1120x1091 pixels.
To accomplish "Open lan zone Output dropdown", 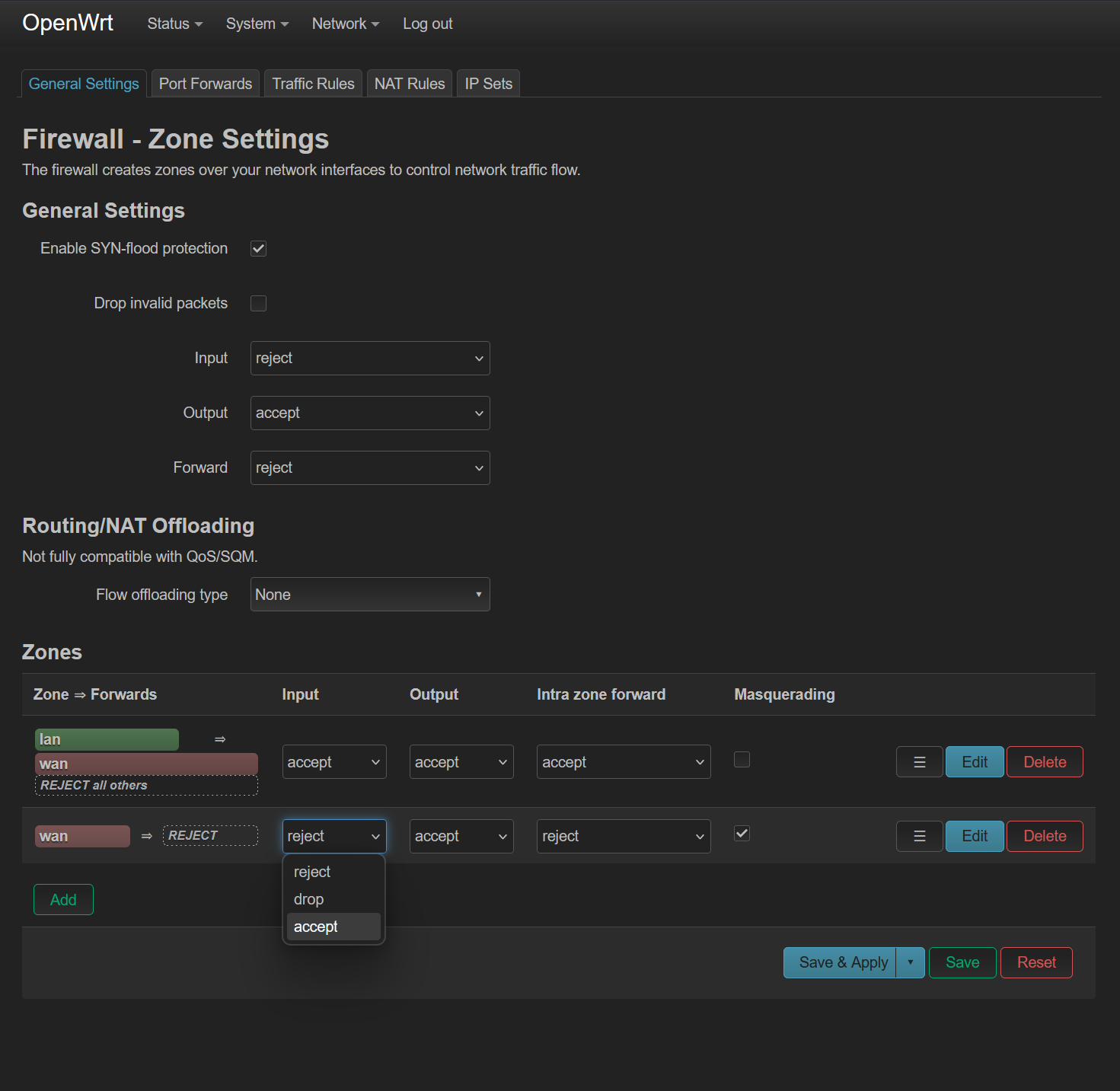I will tap(461, 762).
